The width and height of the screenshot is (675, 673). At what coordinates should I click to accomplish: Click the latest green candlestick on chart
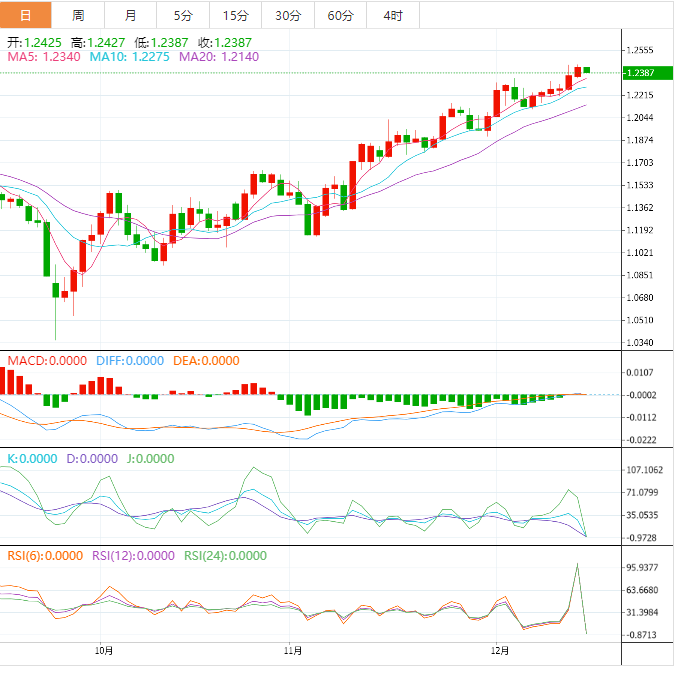[587, 70]
